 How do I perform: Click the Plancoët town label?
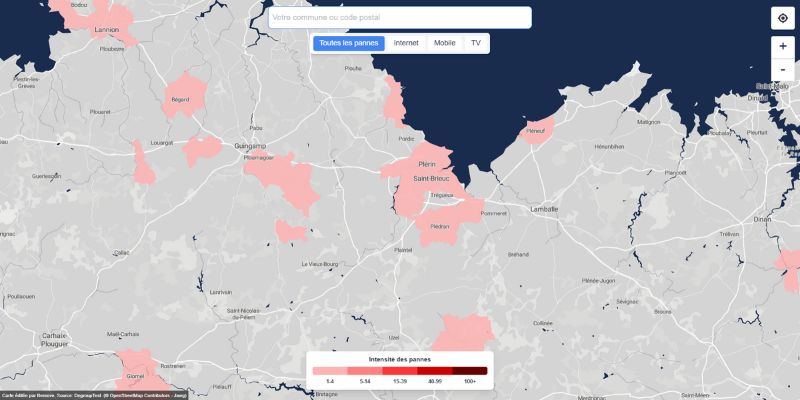pos(676,172)
